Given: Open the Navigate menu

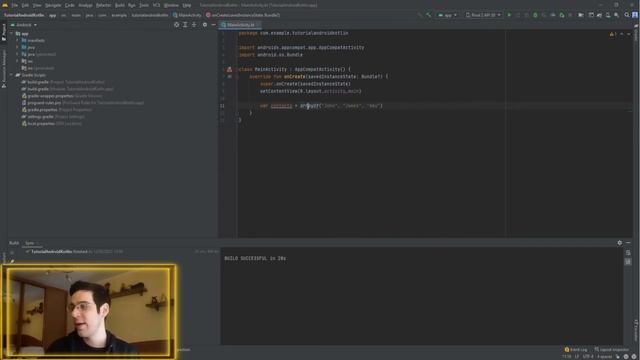Looking at the screenshot, I should click(x=53, y=5).
